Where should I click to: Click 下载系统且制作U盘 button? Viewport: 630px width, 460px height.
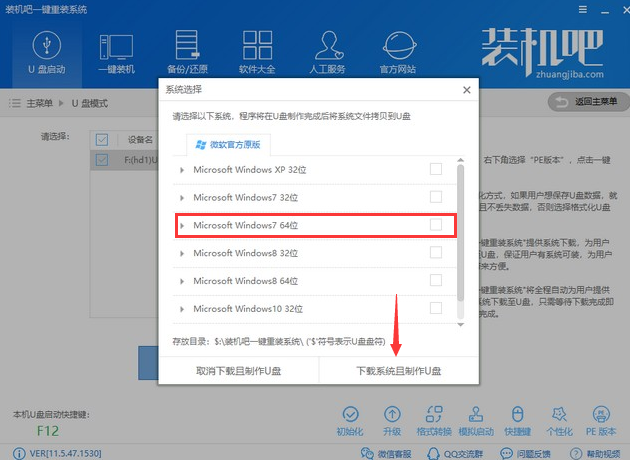[x=398, y=371]
